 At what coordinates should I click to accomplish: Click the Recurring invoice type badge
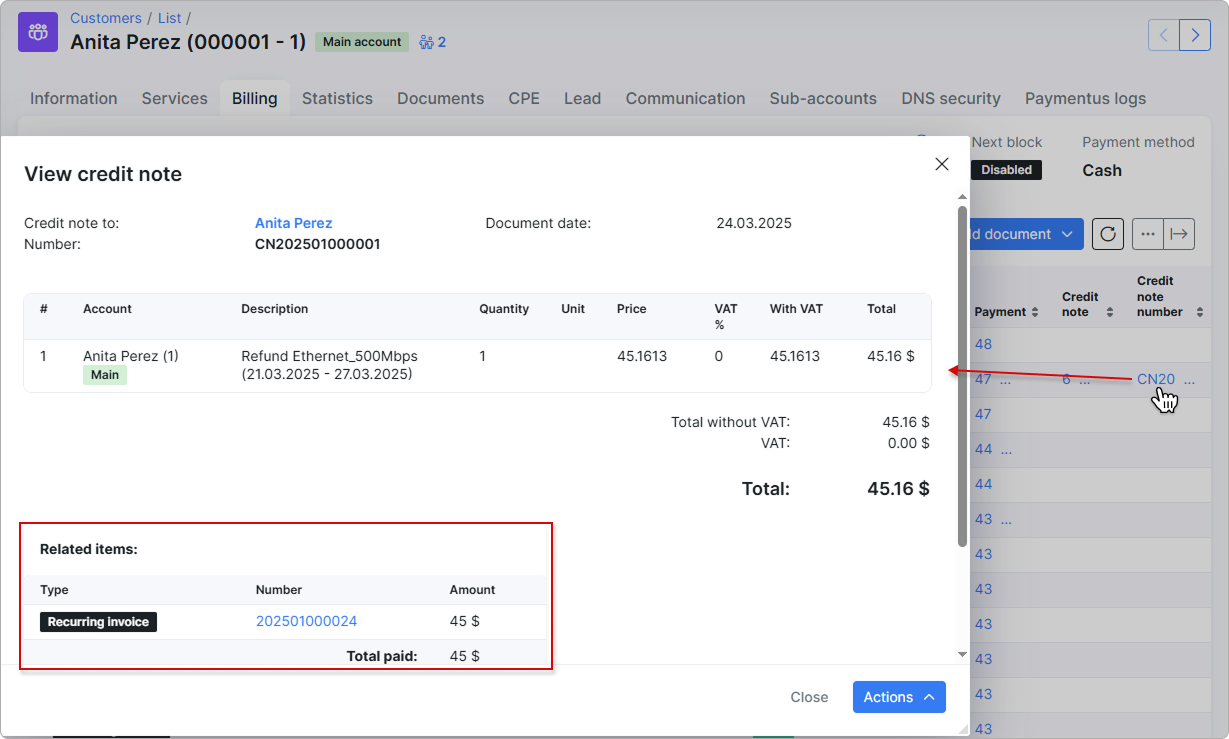[98, 622]
